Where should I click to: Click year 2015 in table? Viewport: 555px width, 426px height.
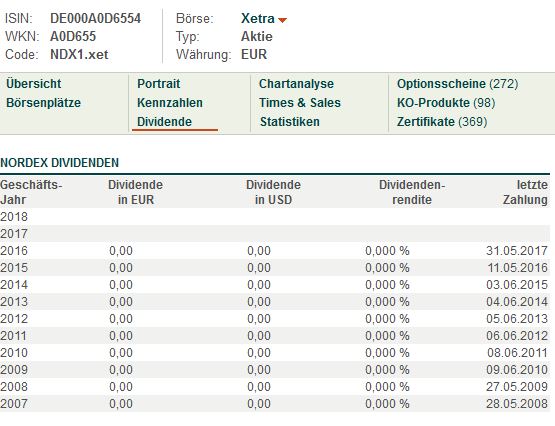pyautogui.click(x=14, y=267)
